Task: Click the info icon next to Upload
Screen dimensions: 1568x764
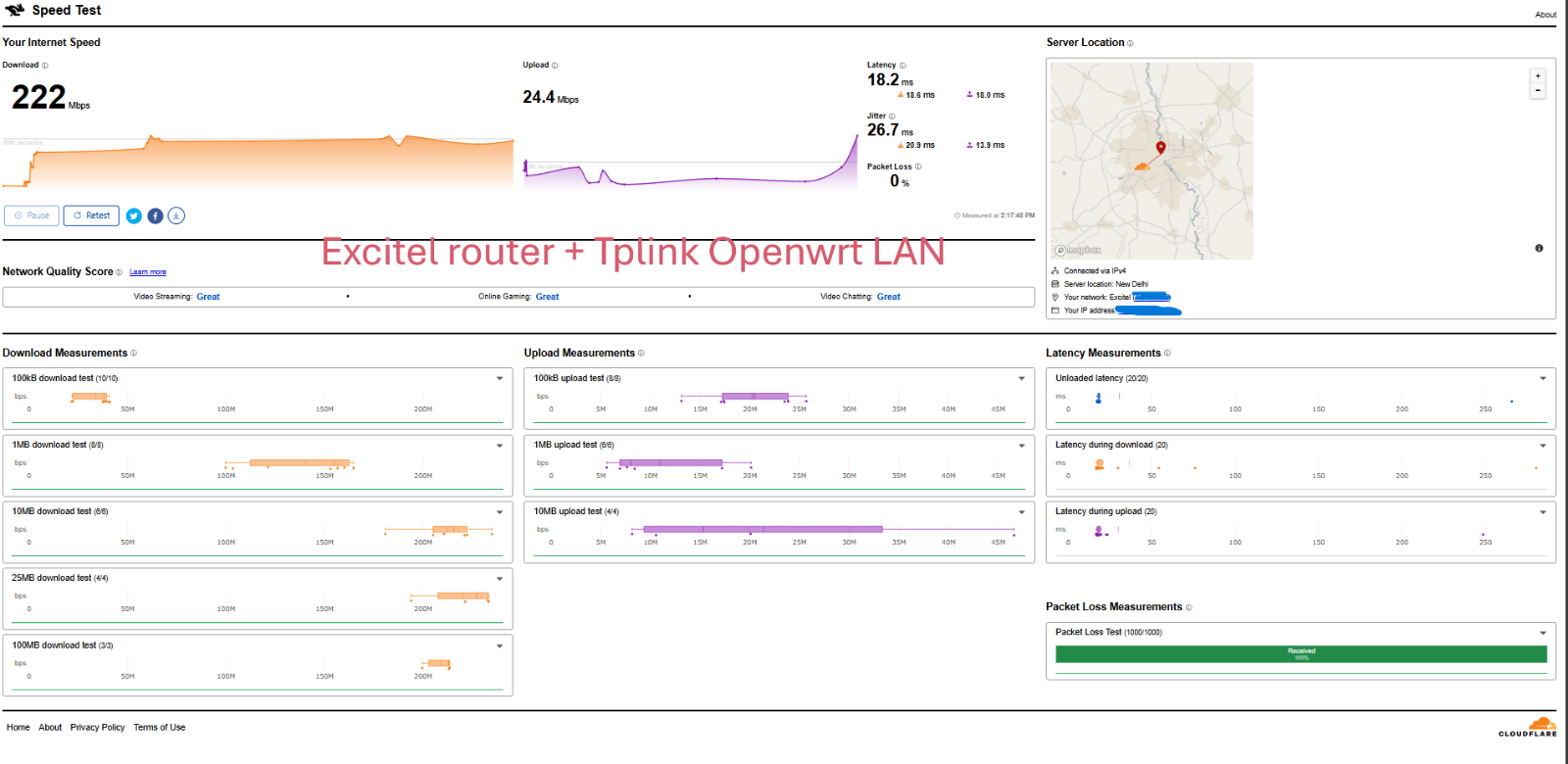Action: tap(555, 66)
